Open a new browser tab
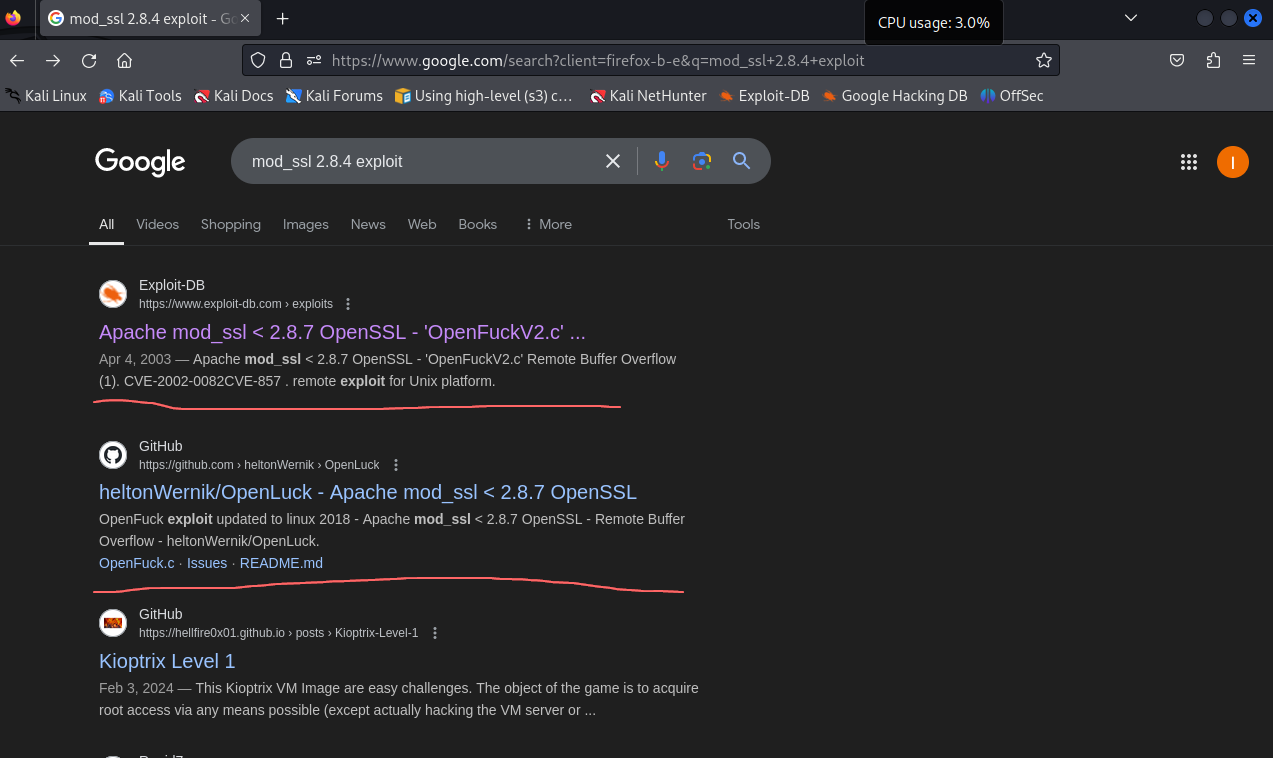 click(283, 19)
